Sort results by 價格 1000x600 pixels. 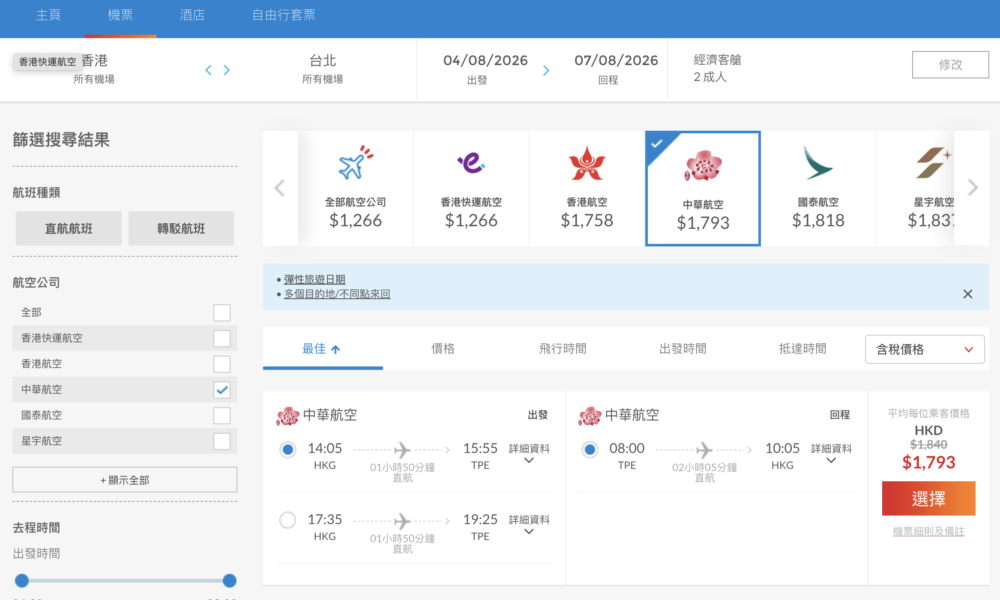click(443, 349)
